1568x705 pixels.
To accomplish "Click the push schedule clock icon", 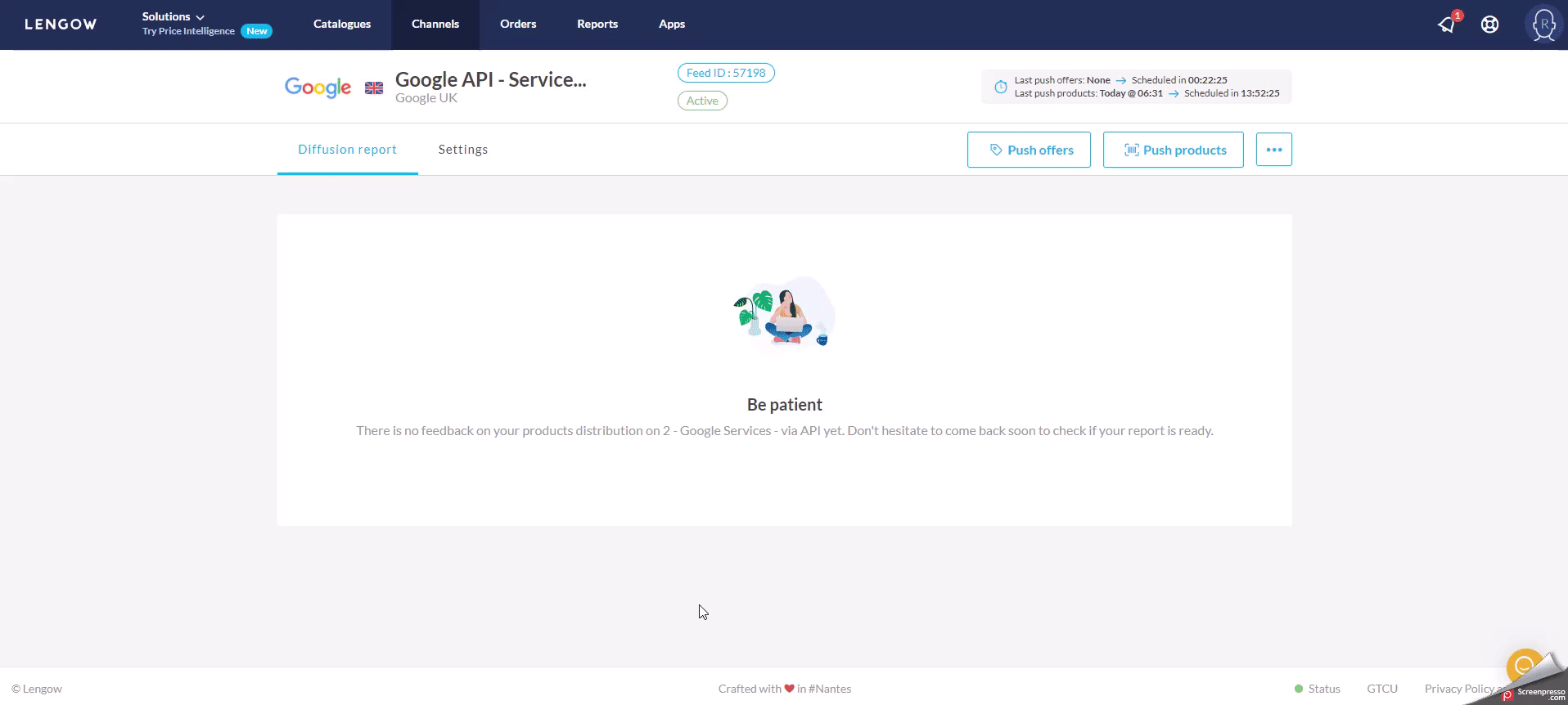I will click(x=1000, y=87).
